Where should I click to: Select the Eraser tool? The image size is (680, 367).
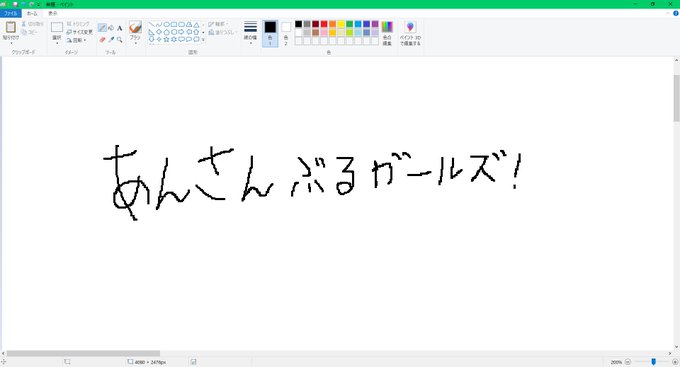pos(102,39)
